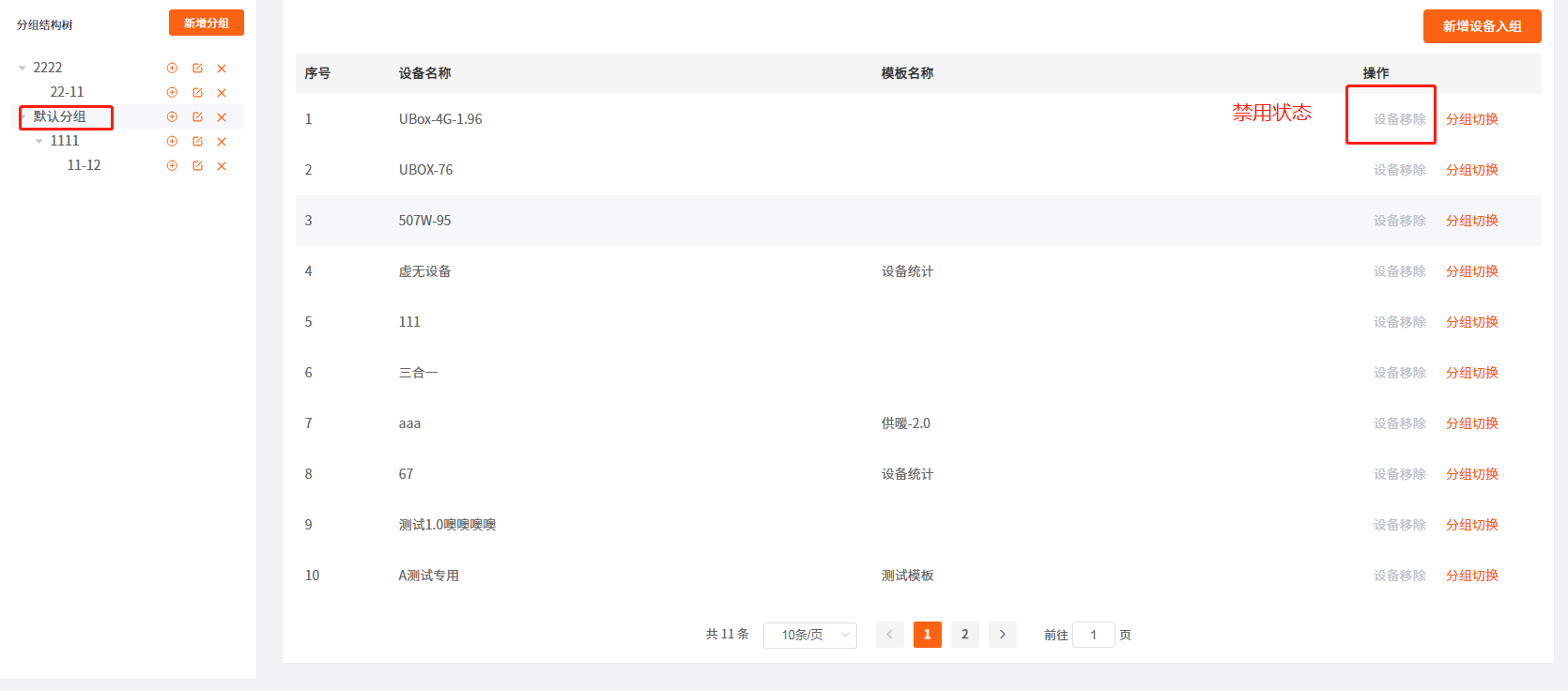Delete group 11-12 using its X icon
The image size is (1568, 691).
tap(222, 166)
